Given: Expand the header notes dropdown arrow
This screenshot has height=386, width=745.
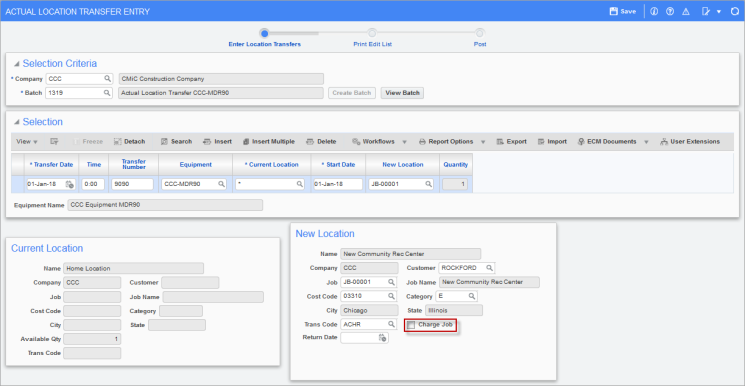Looking at the screenshot, I should click(718, 11).
